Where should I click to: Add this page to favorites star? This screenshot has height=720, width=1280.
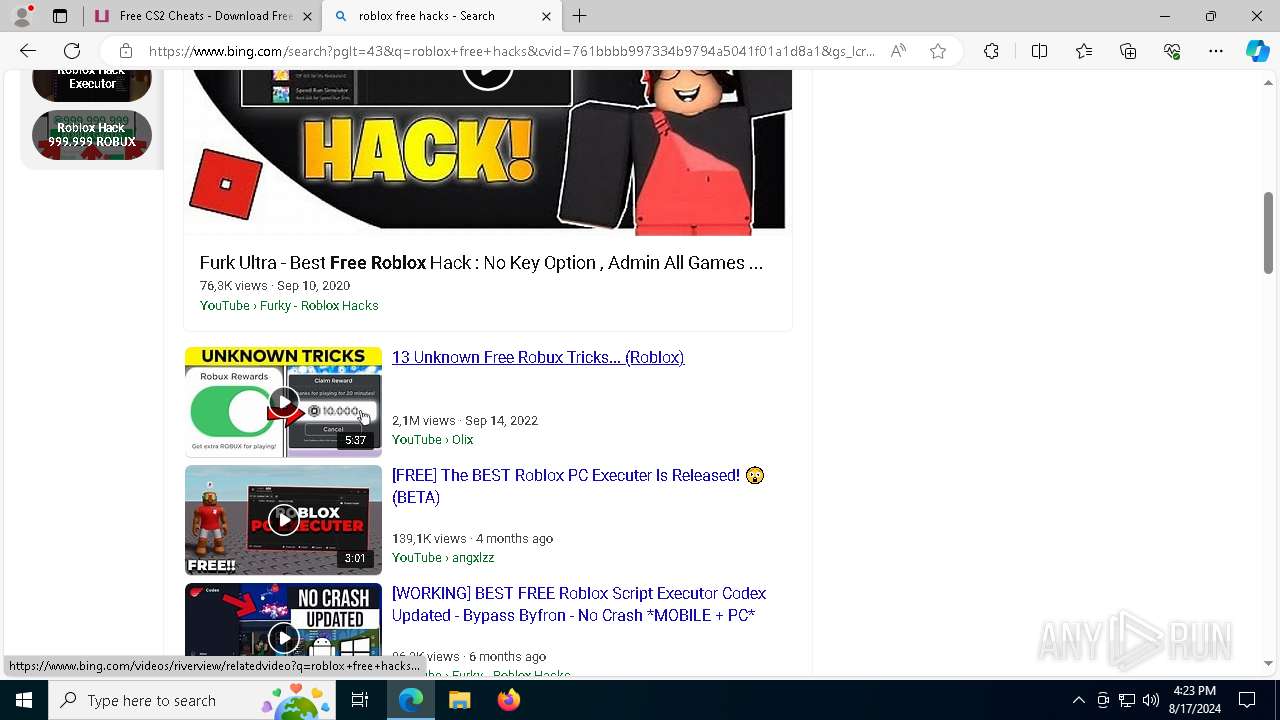(938, 51)
